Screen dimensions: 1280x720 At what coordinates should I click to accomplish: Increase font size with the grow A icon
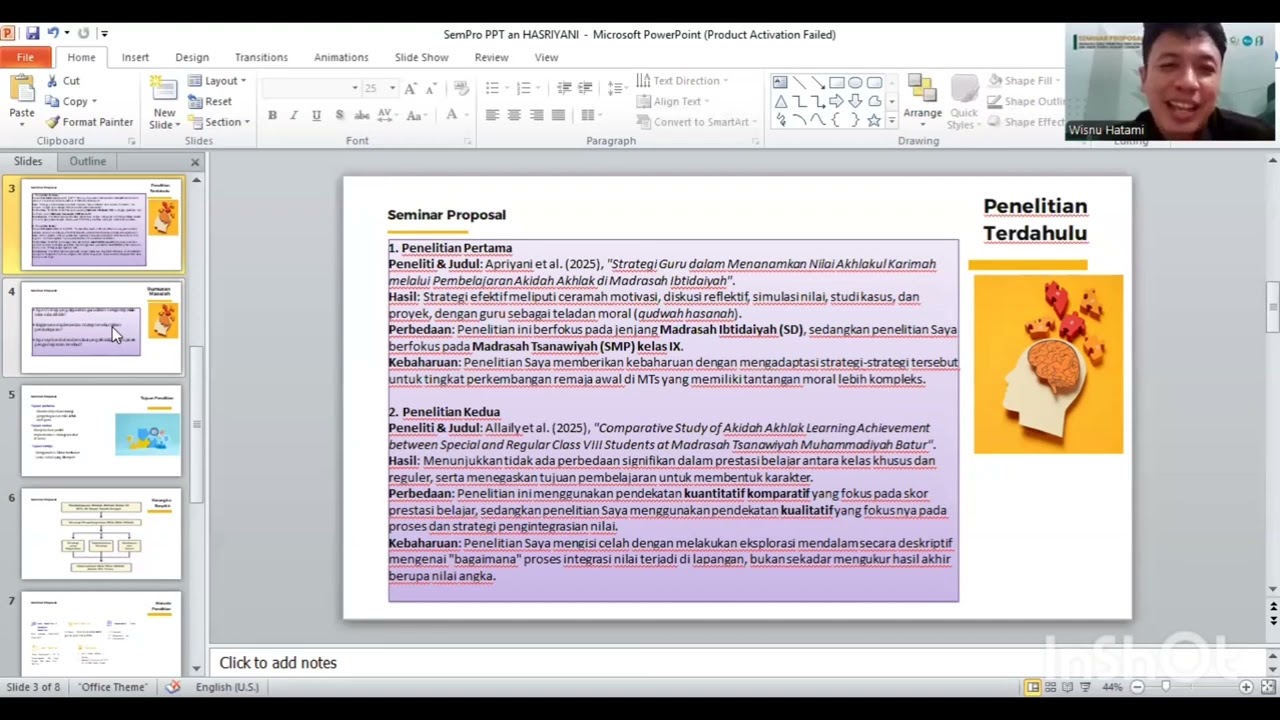(x=413, y=88)
